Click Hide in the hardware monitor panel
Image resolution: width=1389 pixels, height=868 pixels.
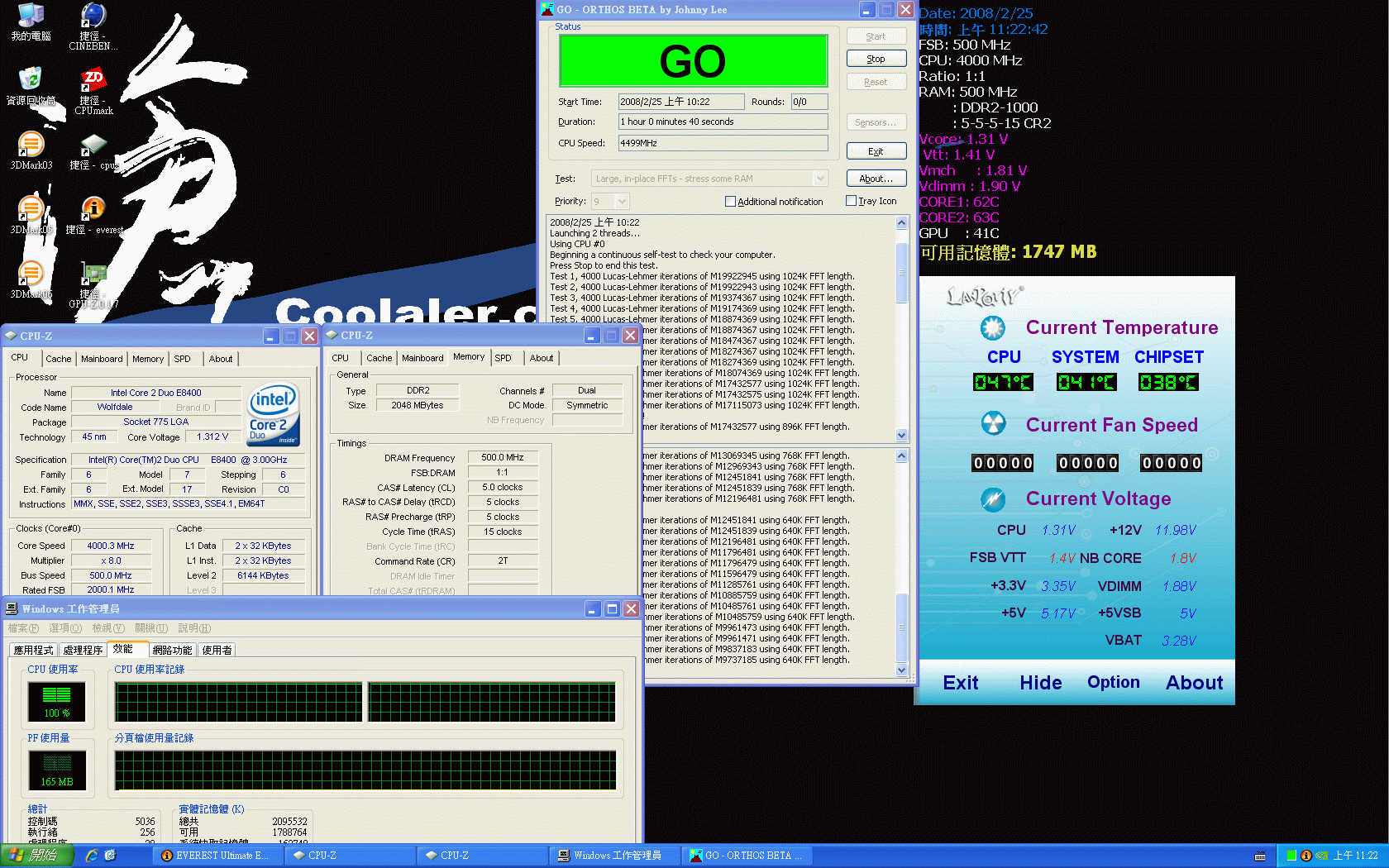(x=1041, y=683)
